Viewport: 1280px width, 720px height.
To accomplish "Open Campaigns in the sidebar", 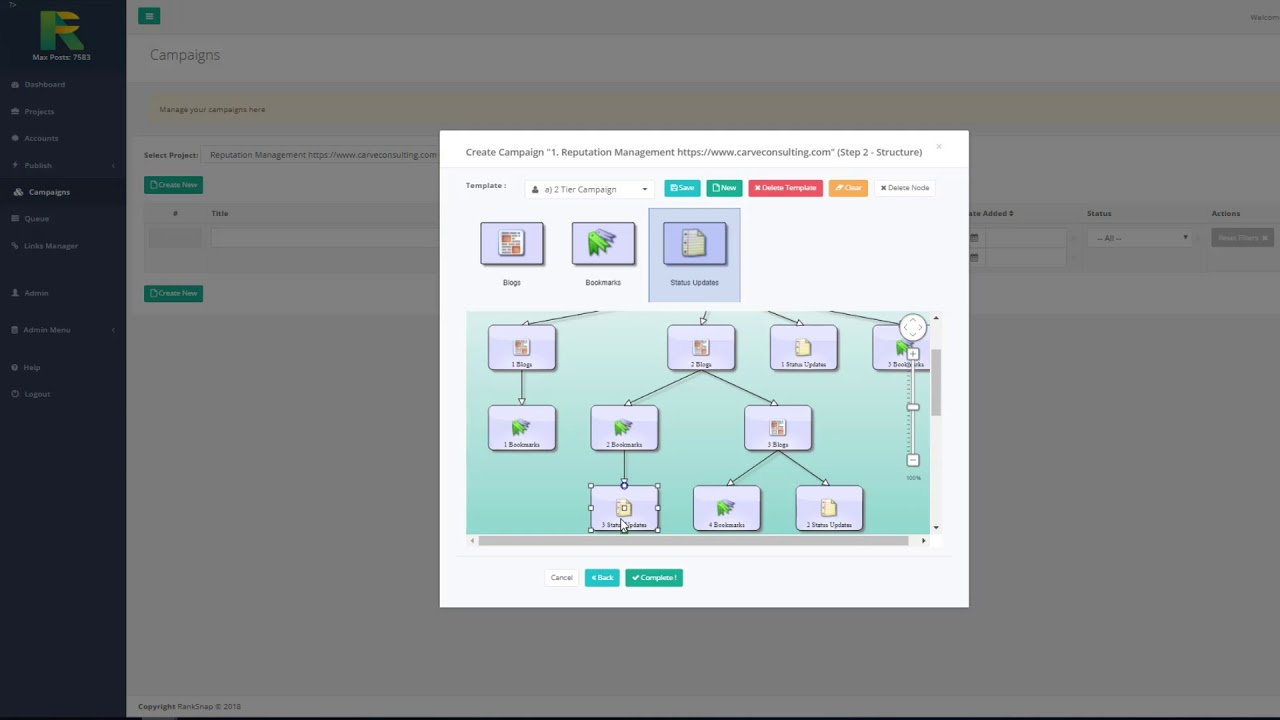I will (x=49, y=192).
